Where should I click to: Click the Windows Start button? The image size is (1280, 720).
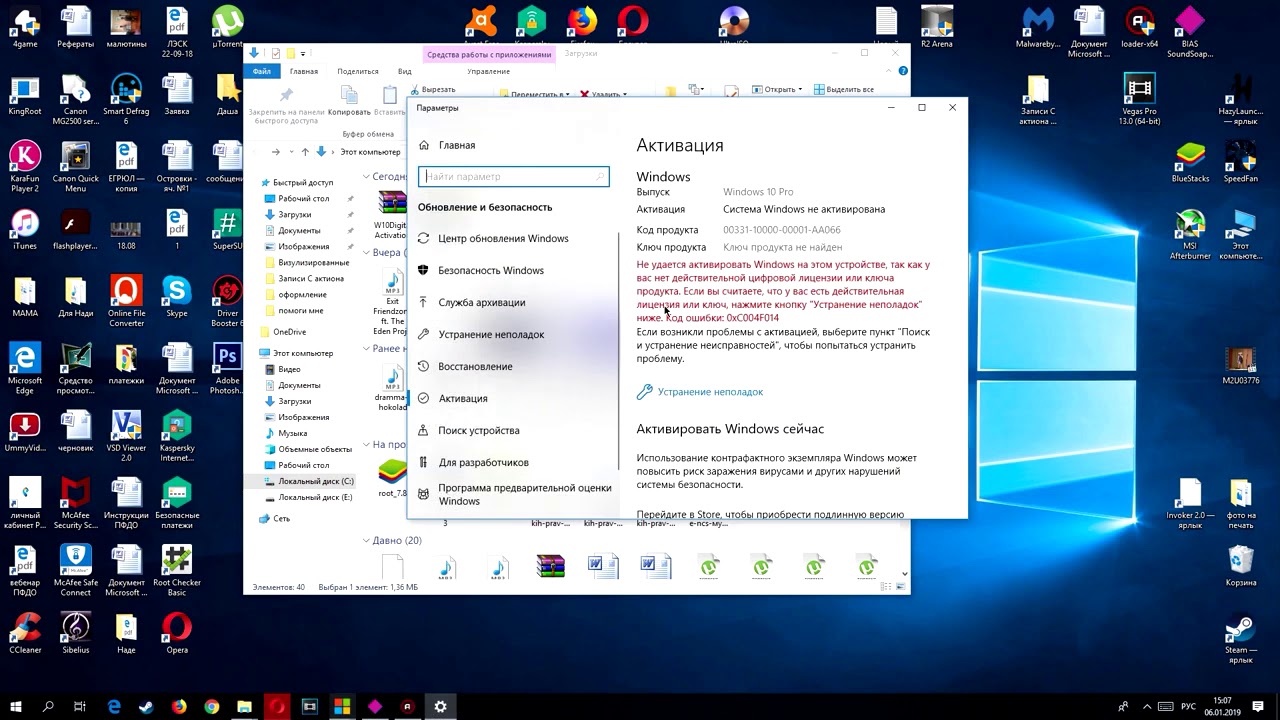(x=15, y=707)
